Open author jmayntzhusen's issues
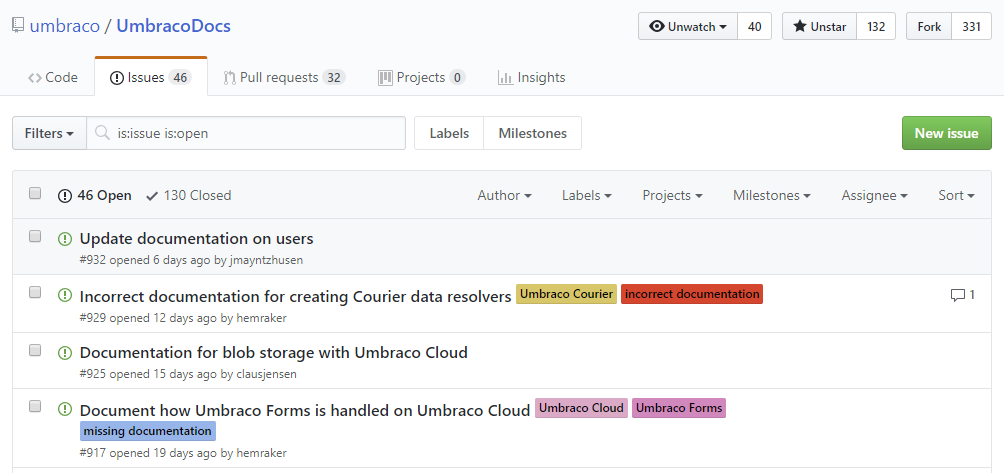Image resolution: width=1004 pixels, height=473 pixels. click(x=266, y=260)
